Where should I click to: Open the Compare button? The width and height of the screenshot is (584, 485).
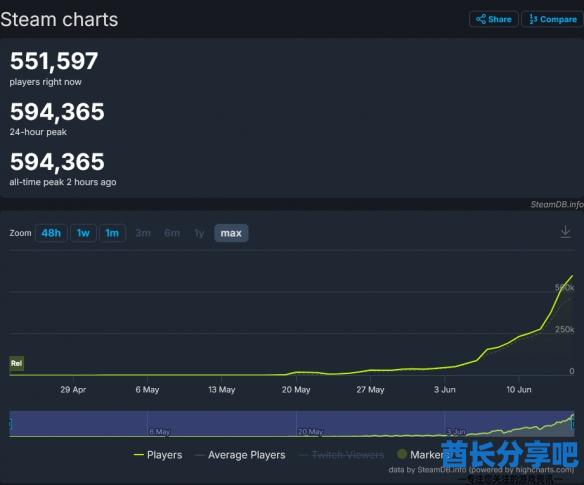click(552, 19)
